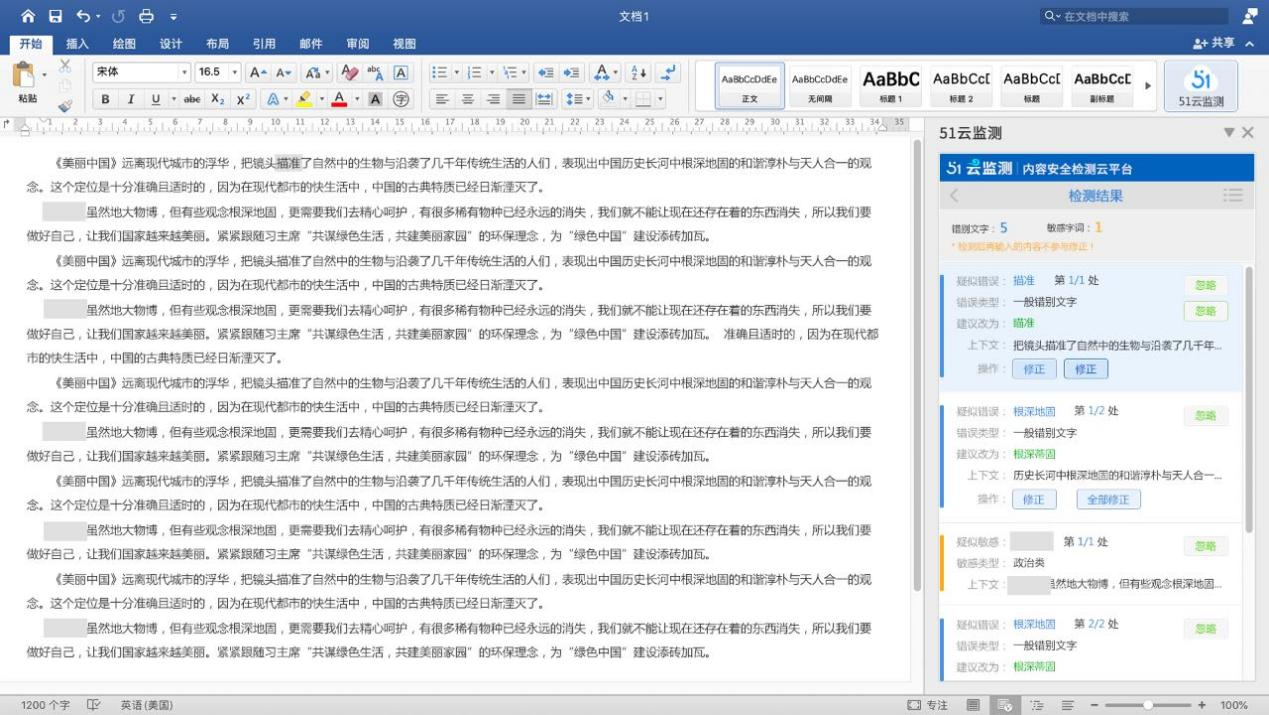Toggle italic formatting
Image resolution: width=1269 pixels, height=715 pixels.
click(130, 99)
